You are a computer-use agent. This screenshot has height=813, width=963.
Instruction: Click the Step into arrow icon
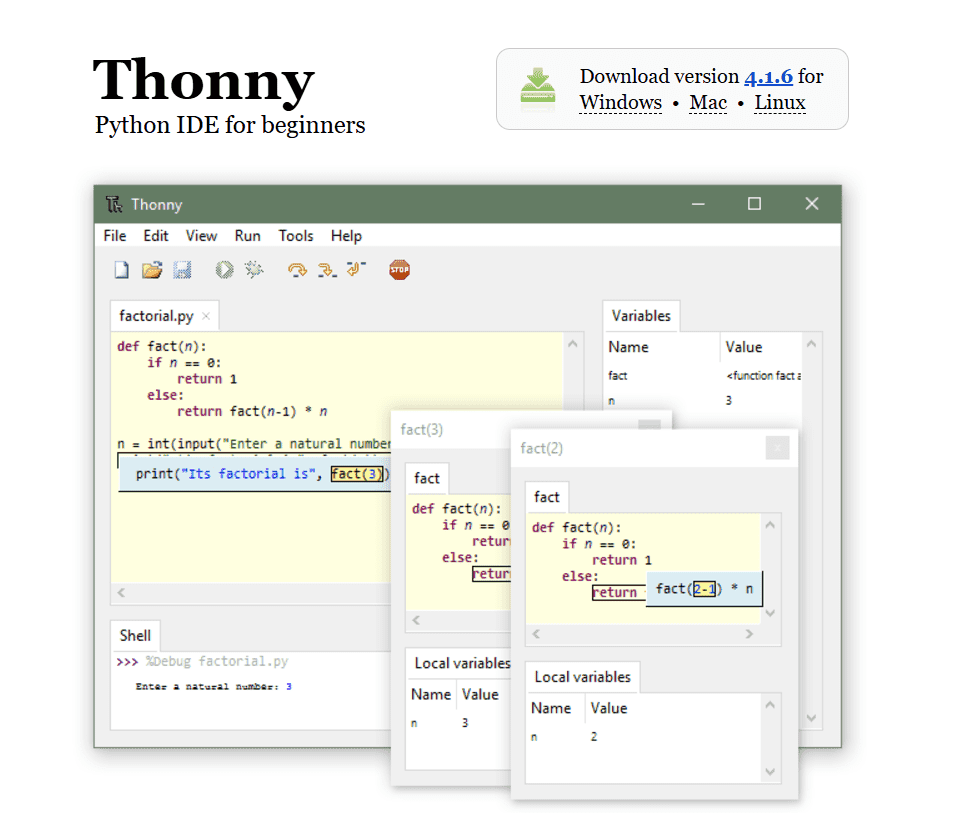[327, 270]
